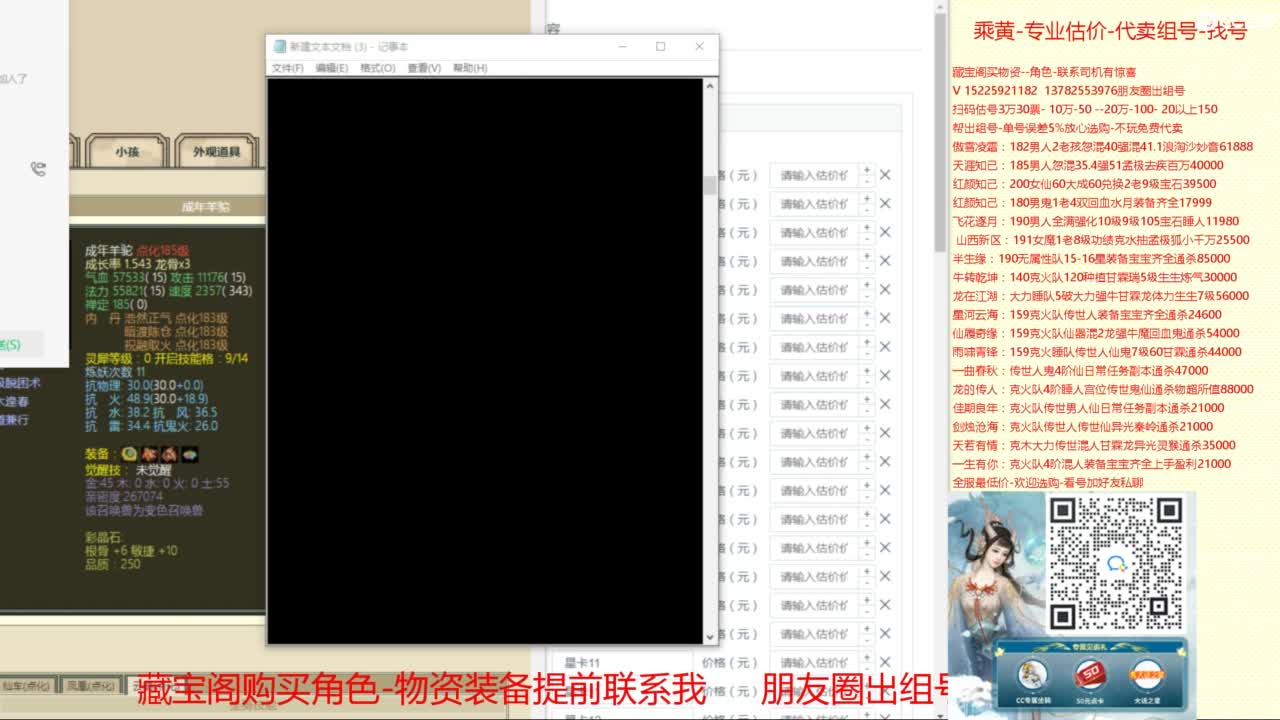Click the Notepad scrollbar up arrow
This screenshot has width=1280, height=720.
pyautogui.click(x=711, y=85)
